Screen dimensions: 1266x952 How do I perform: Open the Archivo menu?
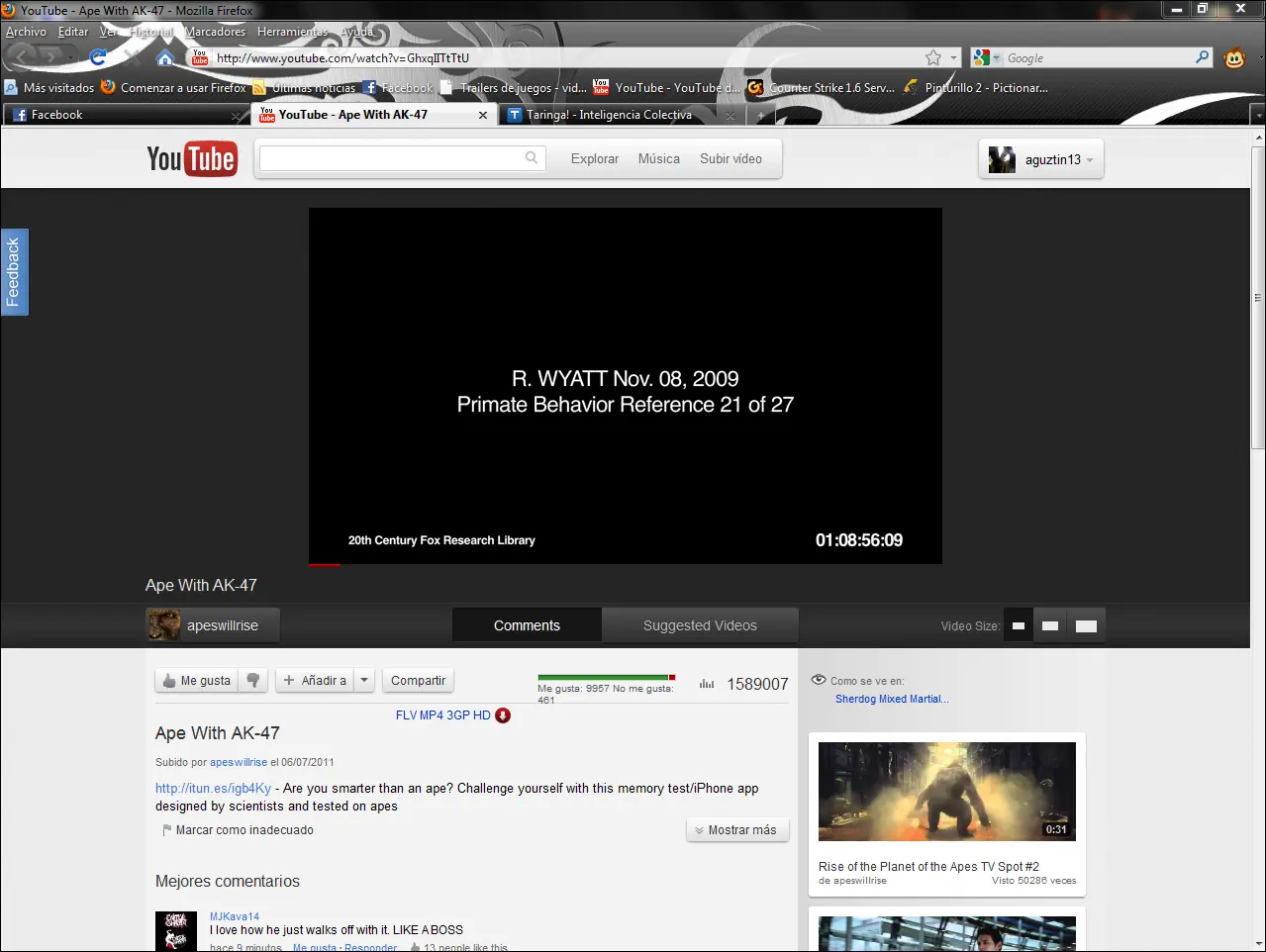pyautogui.click(x=26, y=32)
